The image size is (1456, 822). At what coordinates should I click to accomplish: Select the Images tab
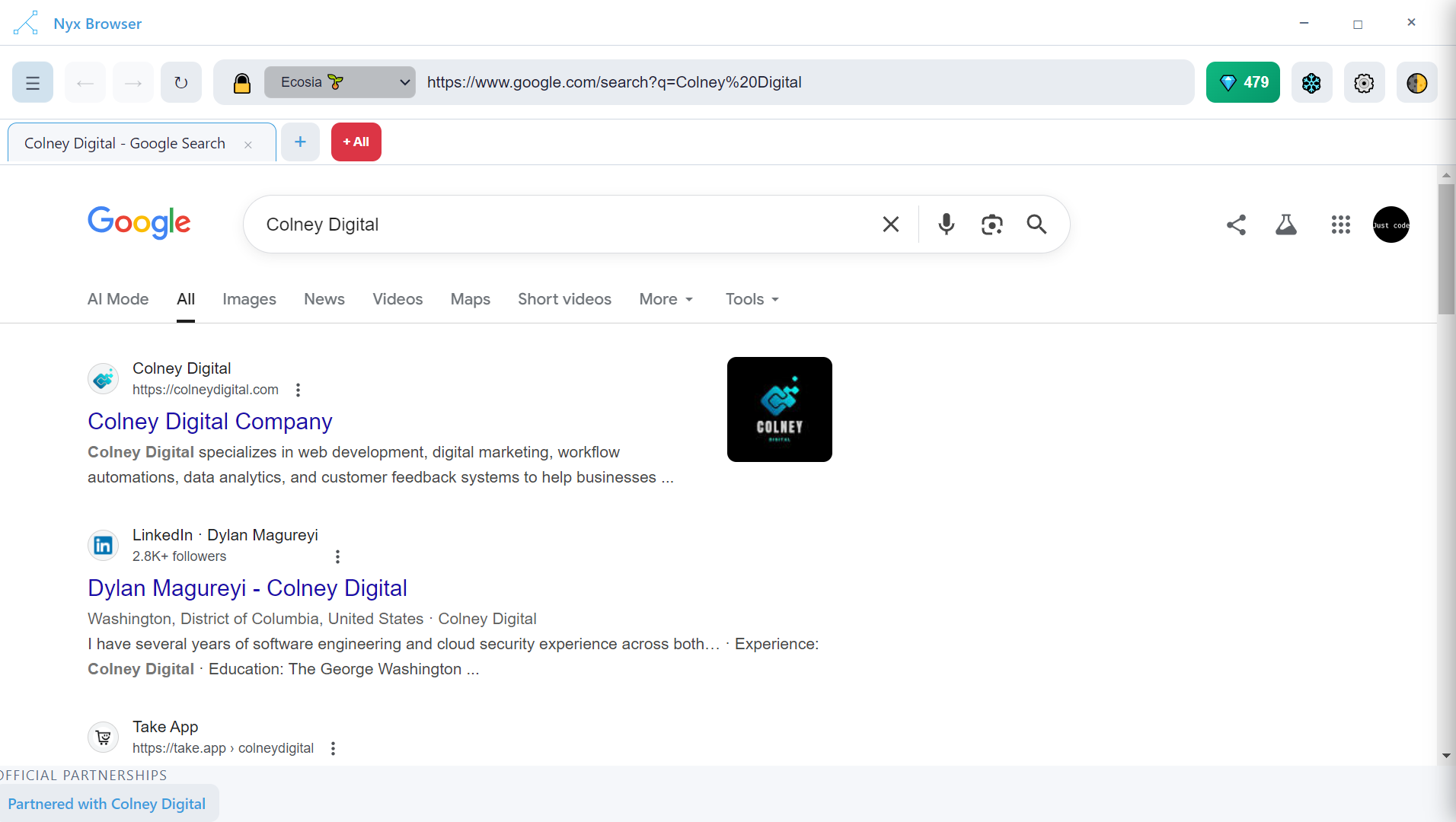coord(249,299)
